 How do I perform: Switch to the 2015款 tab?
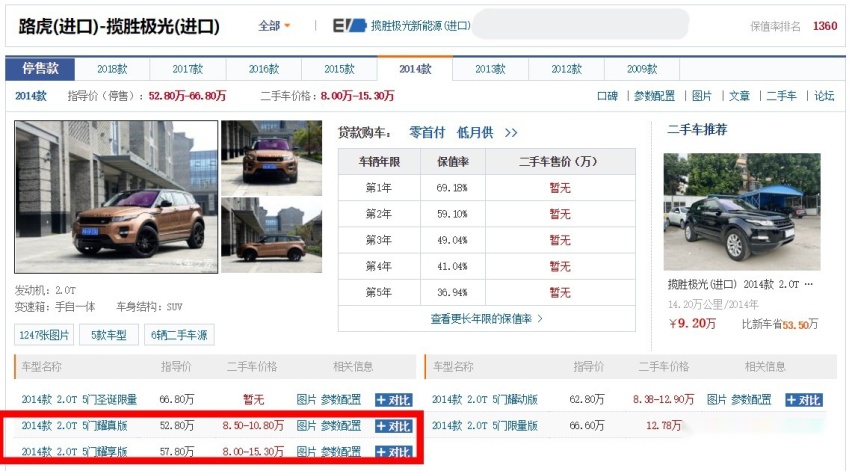click(339, 69)
